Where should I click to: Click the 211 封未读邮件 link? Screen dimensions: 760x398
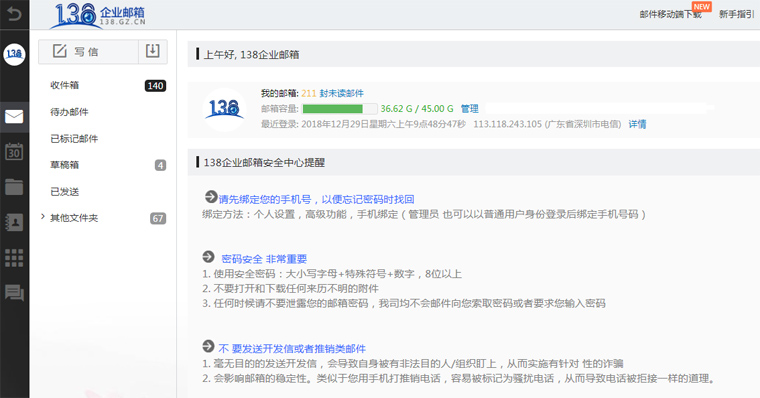pyautogui.click(x=332, y=93)
